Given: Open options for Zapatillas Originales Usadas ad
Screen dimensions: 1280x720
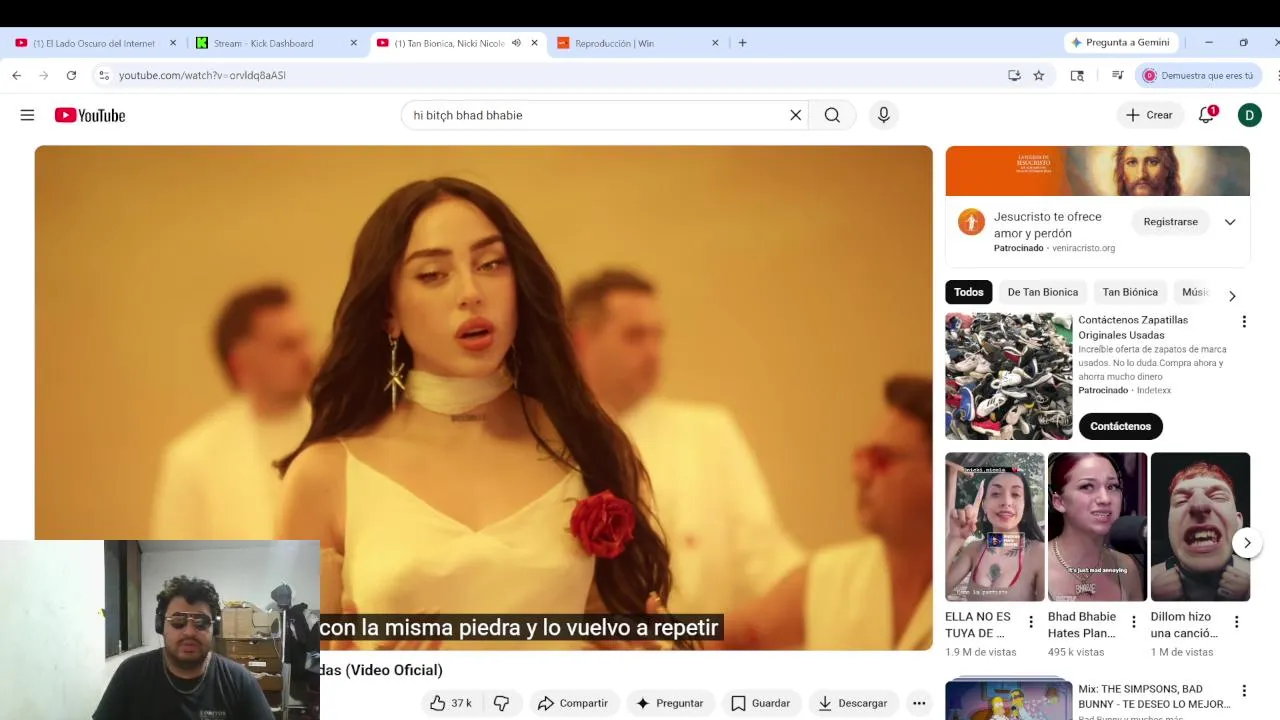Looking at the screenshot, I should [1244, 322].
